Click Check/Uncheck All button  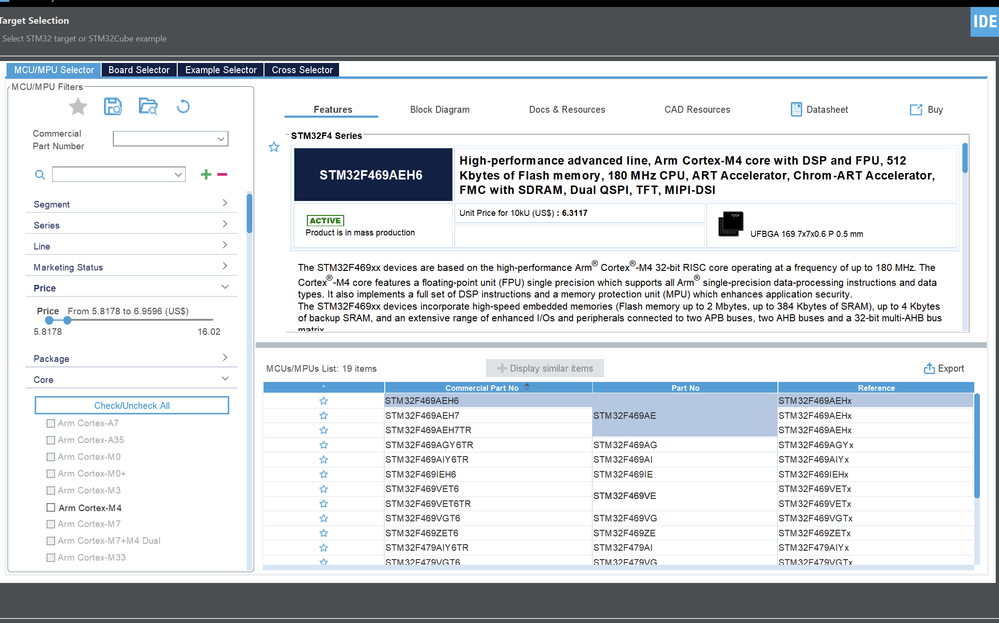click(132, 405)
